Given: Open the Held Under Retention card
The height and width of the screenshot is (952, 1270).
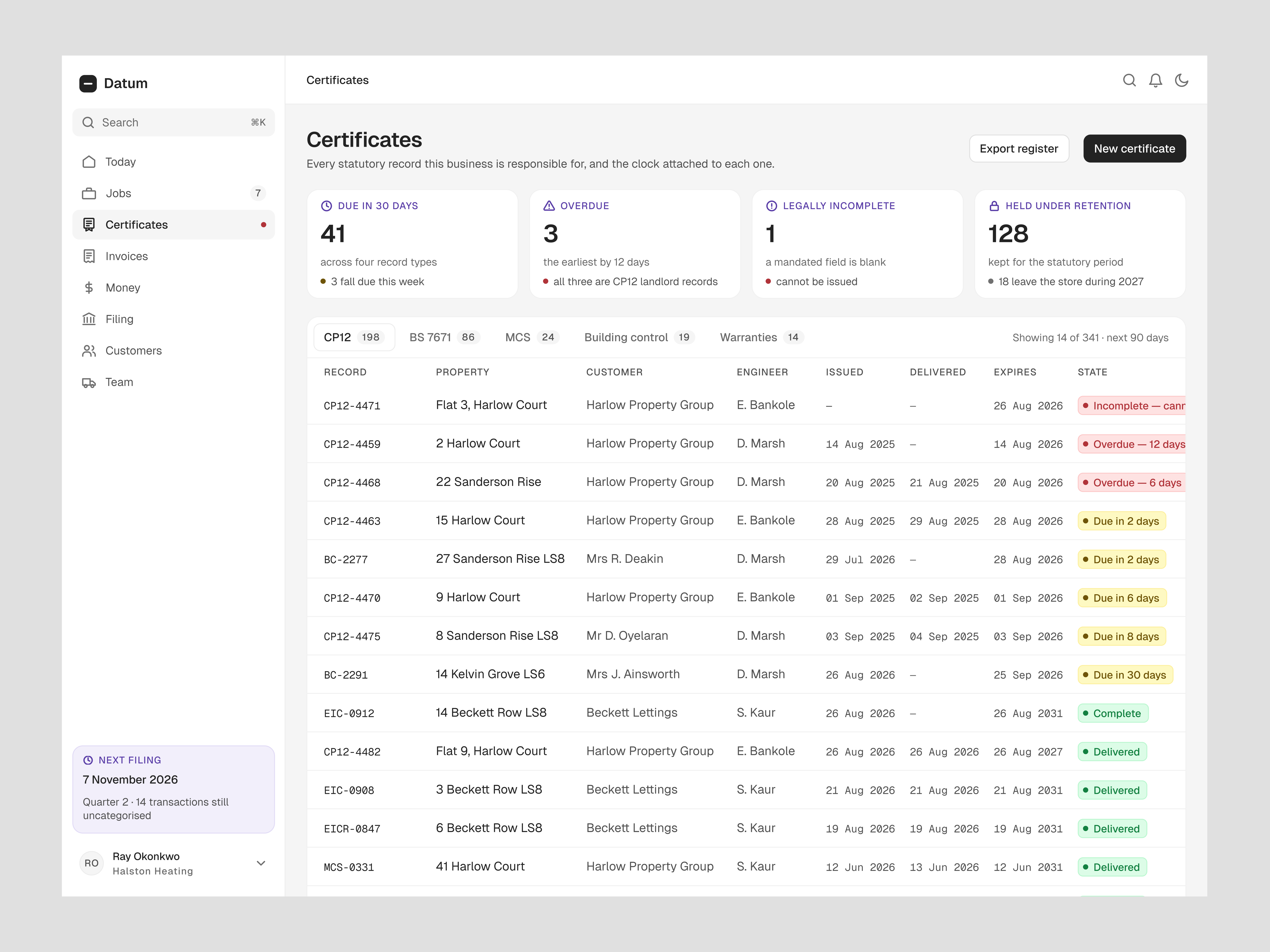Looking at the screenshot, I should click(1080, 244).
